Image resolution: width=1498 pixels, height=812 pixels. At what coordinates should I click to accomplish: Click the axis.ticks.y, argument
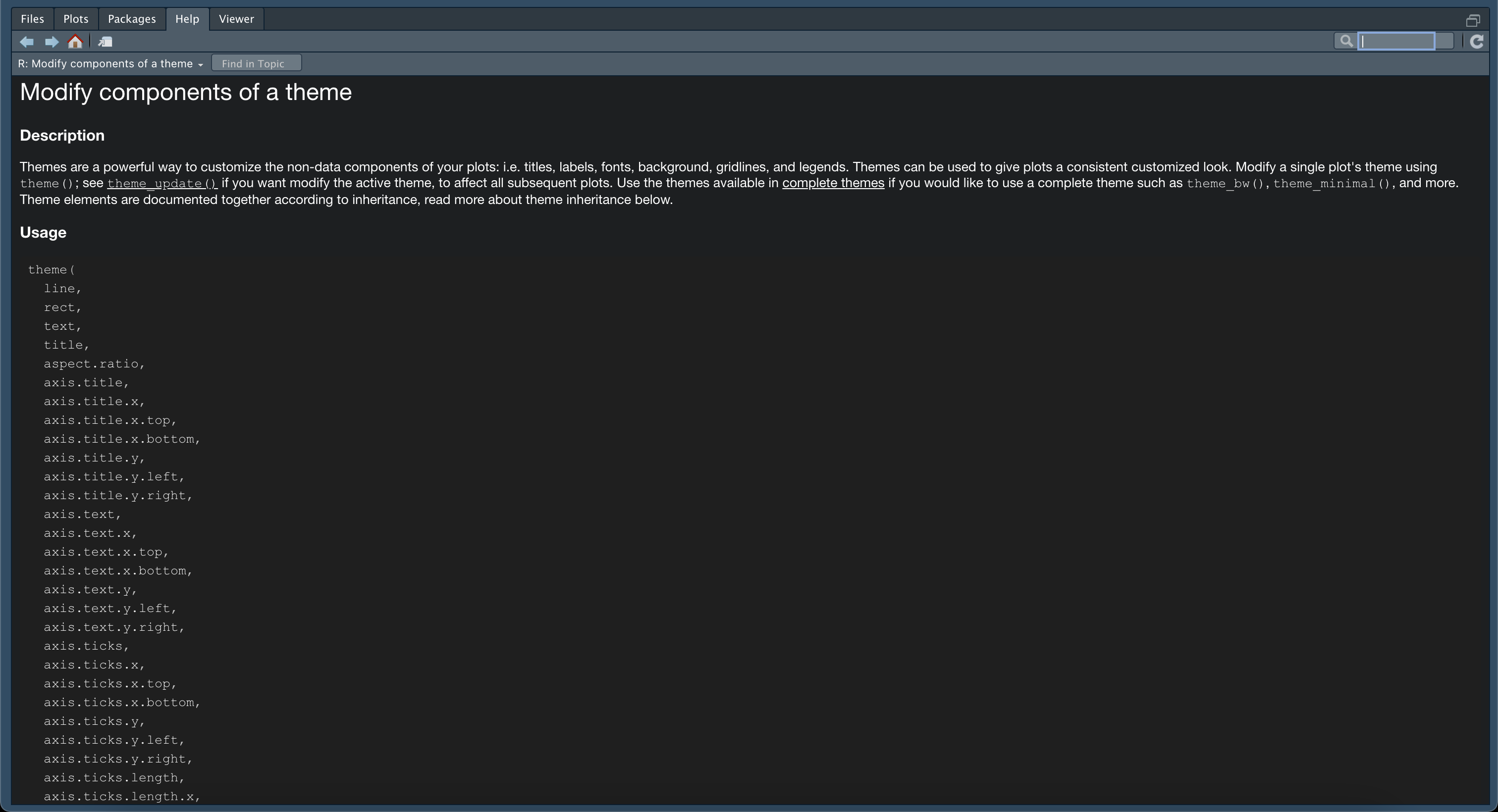pyautogui.click(x=94, y=721)
